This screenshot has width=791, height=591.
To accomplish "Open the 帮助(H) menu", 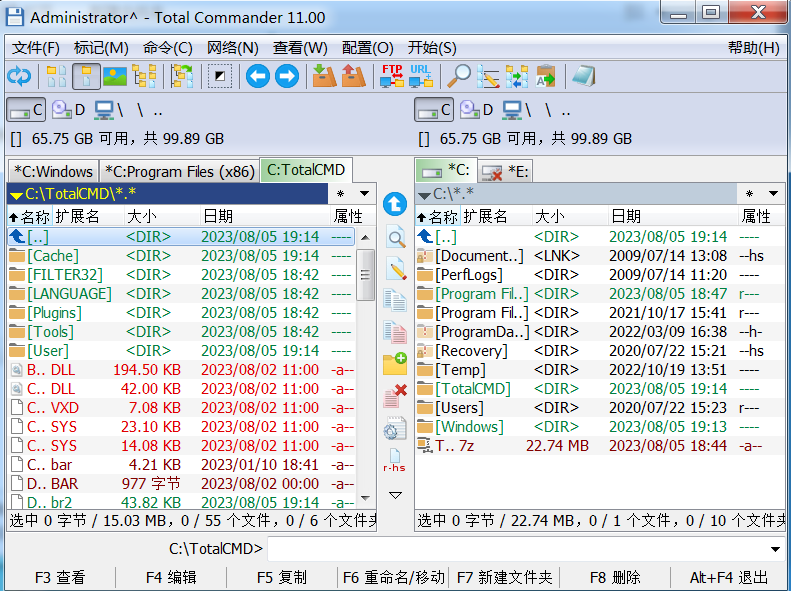I will click(754, 48).
